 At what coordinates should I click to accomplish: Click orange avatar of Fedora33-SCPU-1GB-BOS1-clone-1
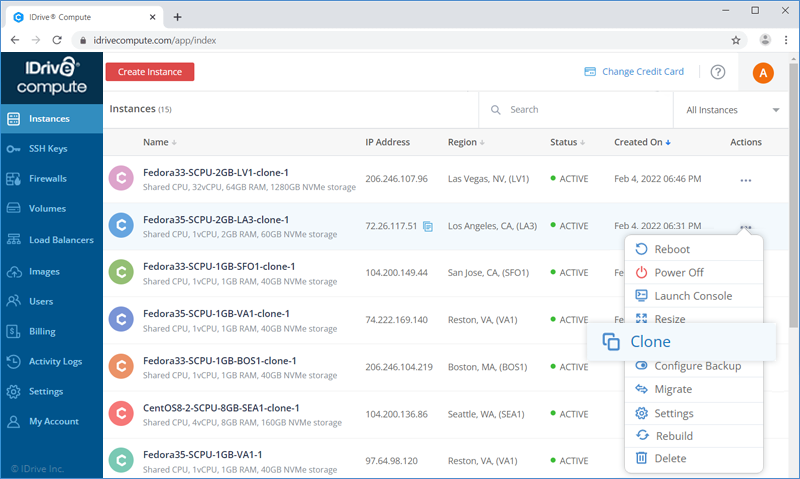coord(121,366)
